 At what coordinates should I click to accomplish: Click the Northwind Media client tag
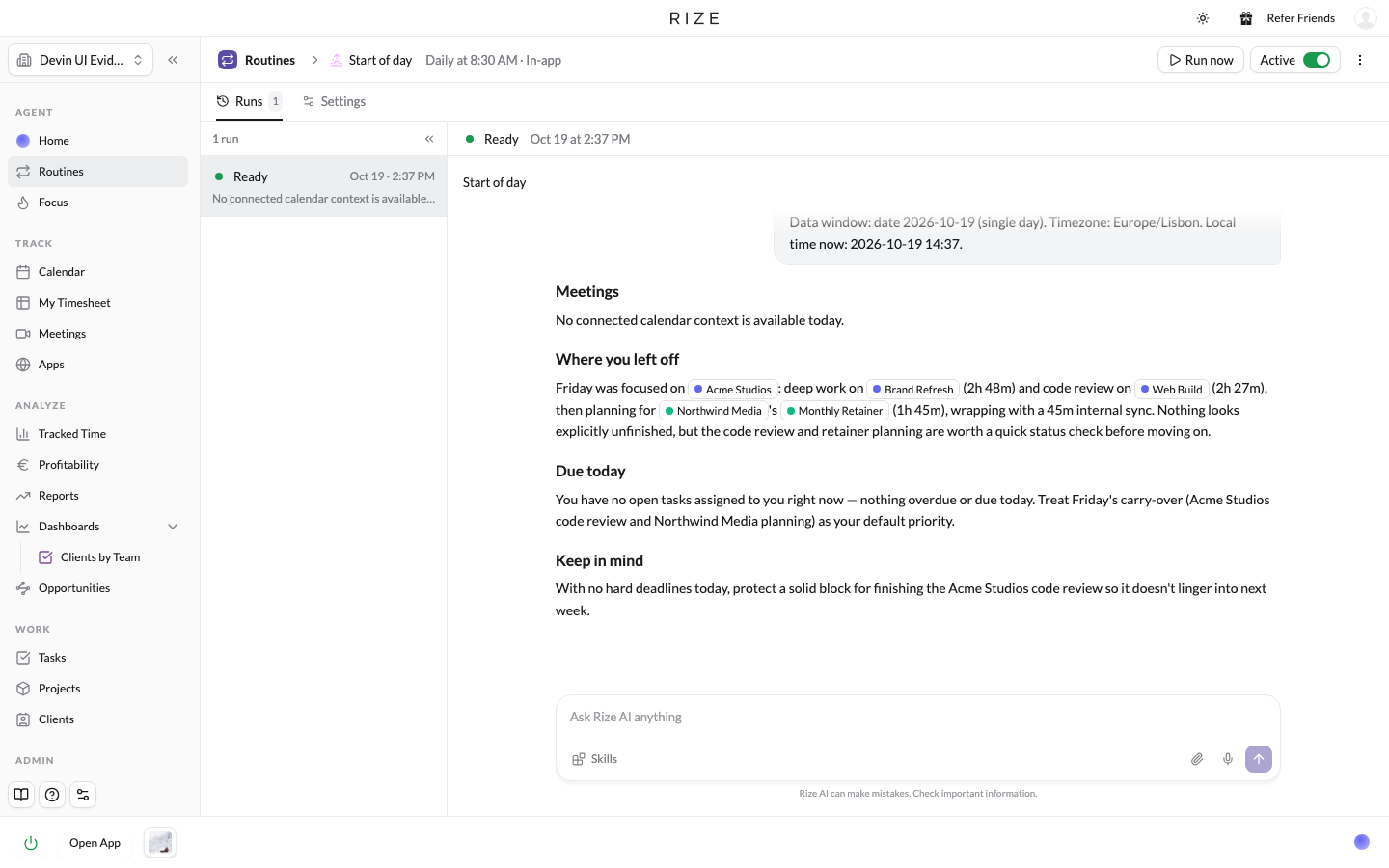[714, 411]
